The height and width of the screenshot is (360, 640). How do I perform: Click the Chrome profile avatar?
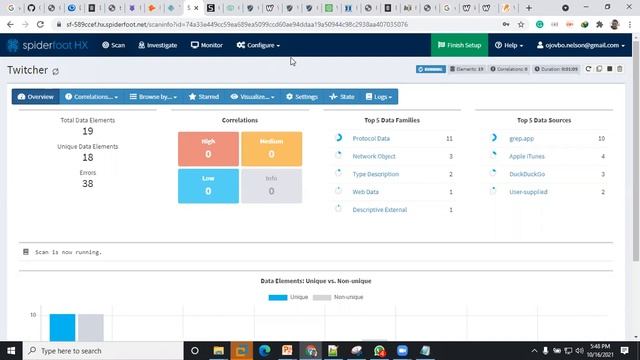pyautogui.click(x=615, y=24)
